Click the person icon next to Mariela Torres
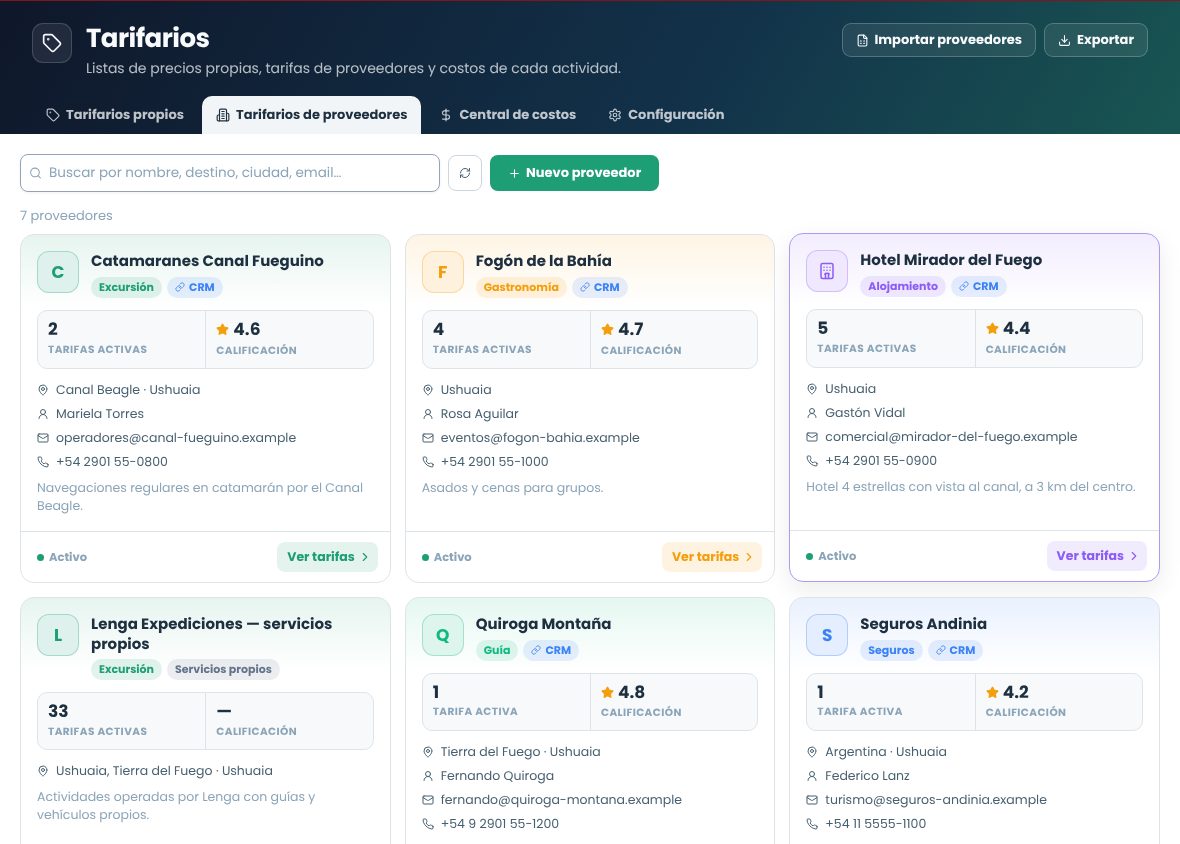The width and height of the screenshot is (1180, 844). [43, 414]
